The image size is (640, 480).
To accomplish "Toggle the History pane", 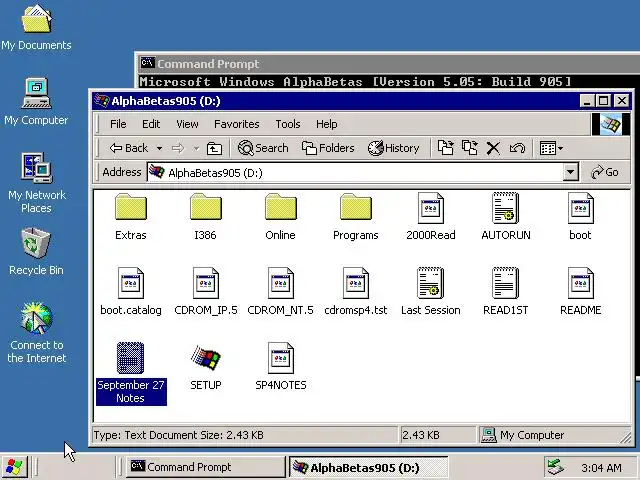I will (x=393, y=148).
